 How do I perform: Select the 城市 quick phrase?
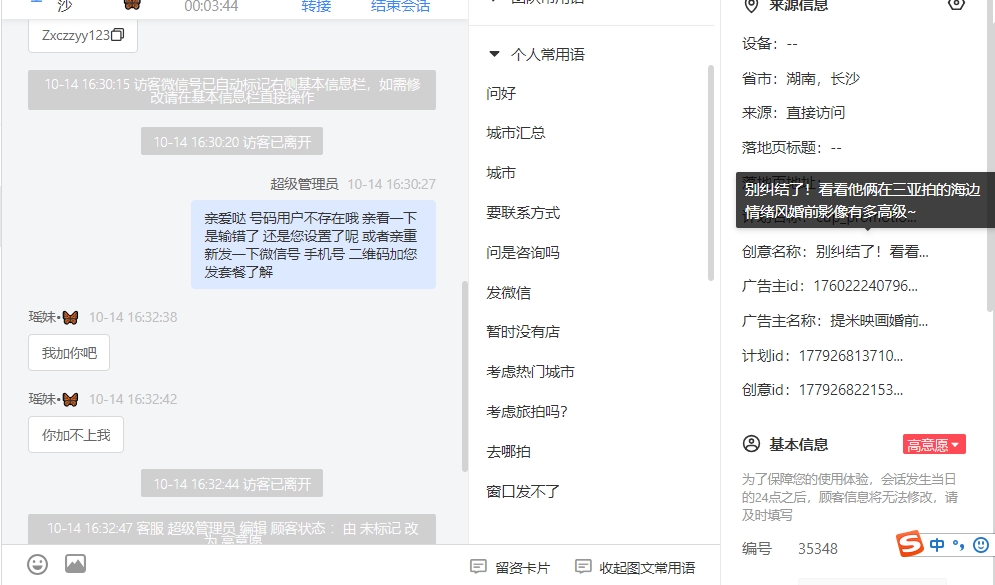click(501, 173)
